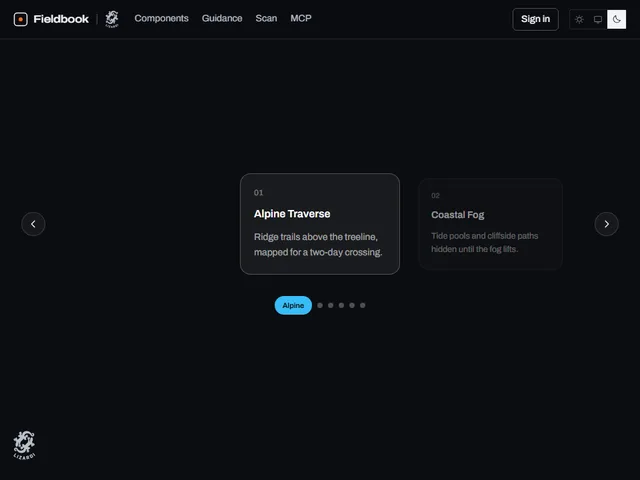This screenshot has height=480, width=640.
Task: Click the Fieldbook orange square logo icon
Action: click(x=20, y=19)
